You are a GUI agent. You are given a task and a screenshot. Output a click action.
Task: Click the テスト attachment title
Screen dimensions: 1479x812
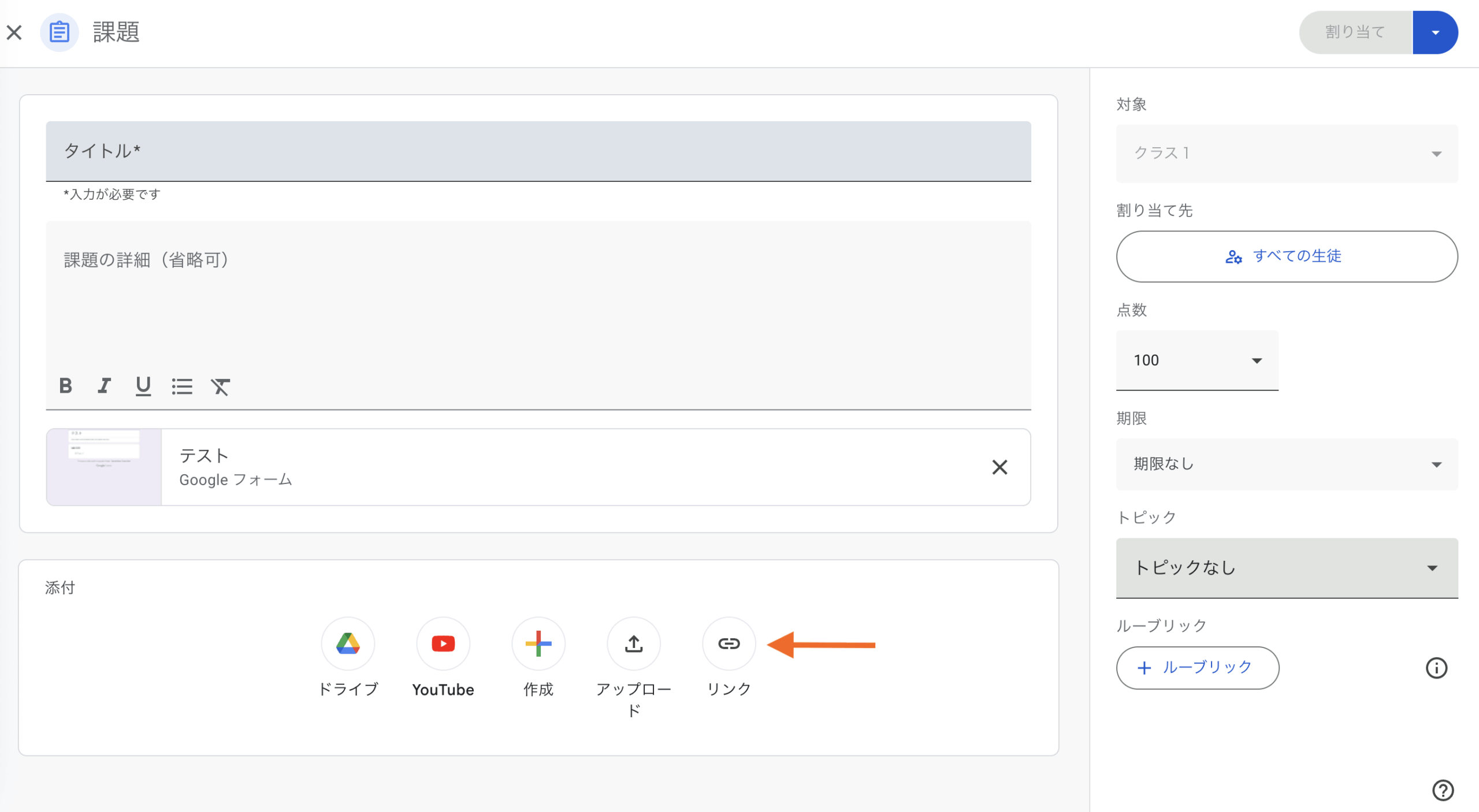pos(204,456)
